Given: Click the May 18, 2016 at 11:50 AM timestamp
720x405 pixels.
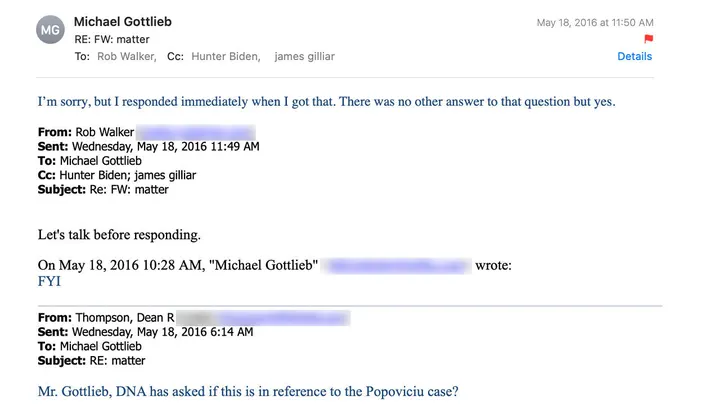Looking at the screenshot, I should 595,22.
